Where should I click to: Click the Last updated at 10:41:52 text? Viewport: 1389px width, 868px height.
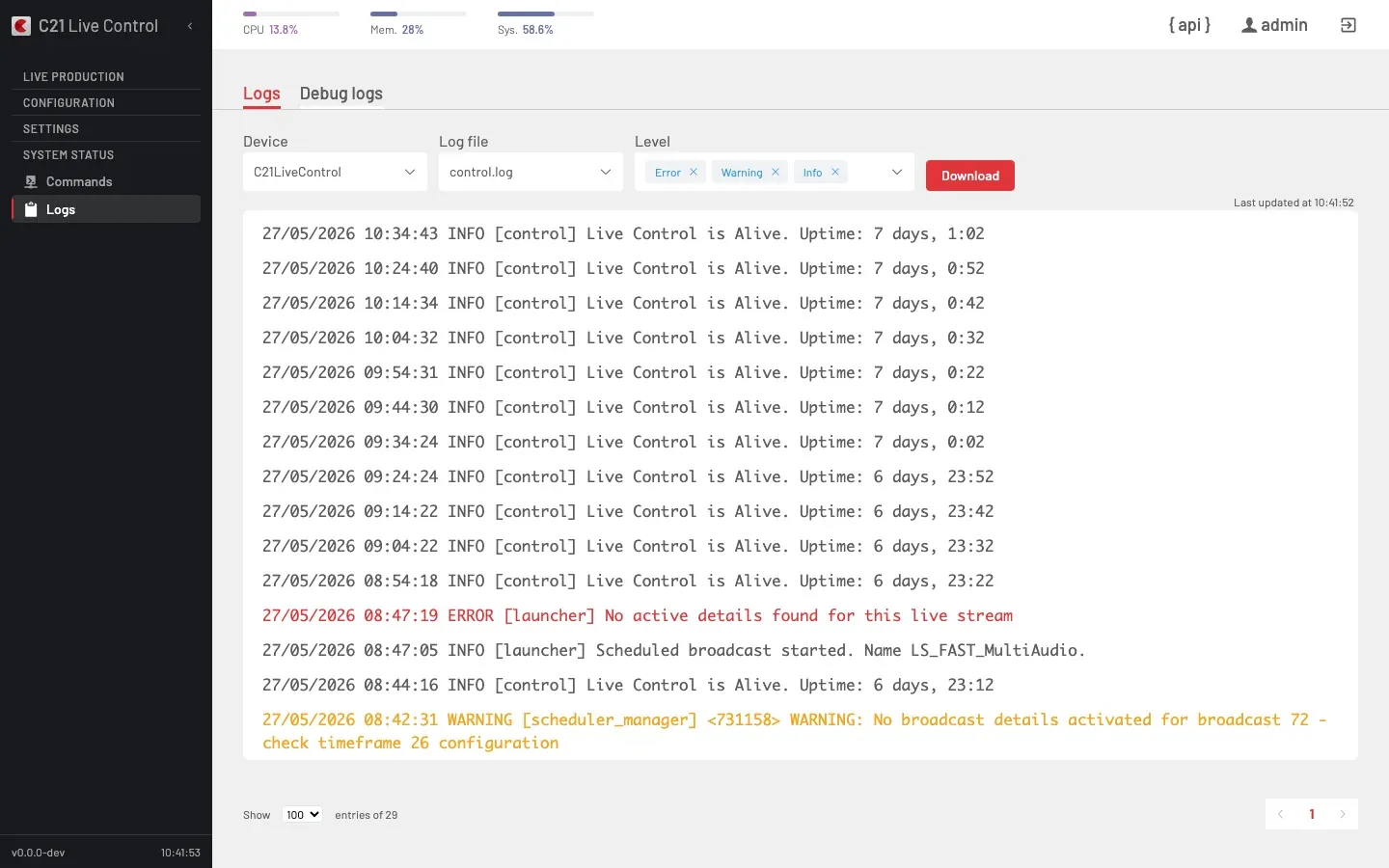pos(1294,203)
